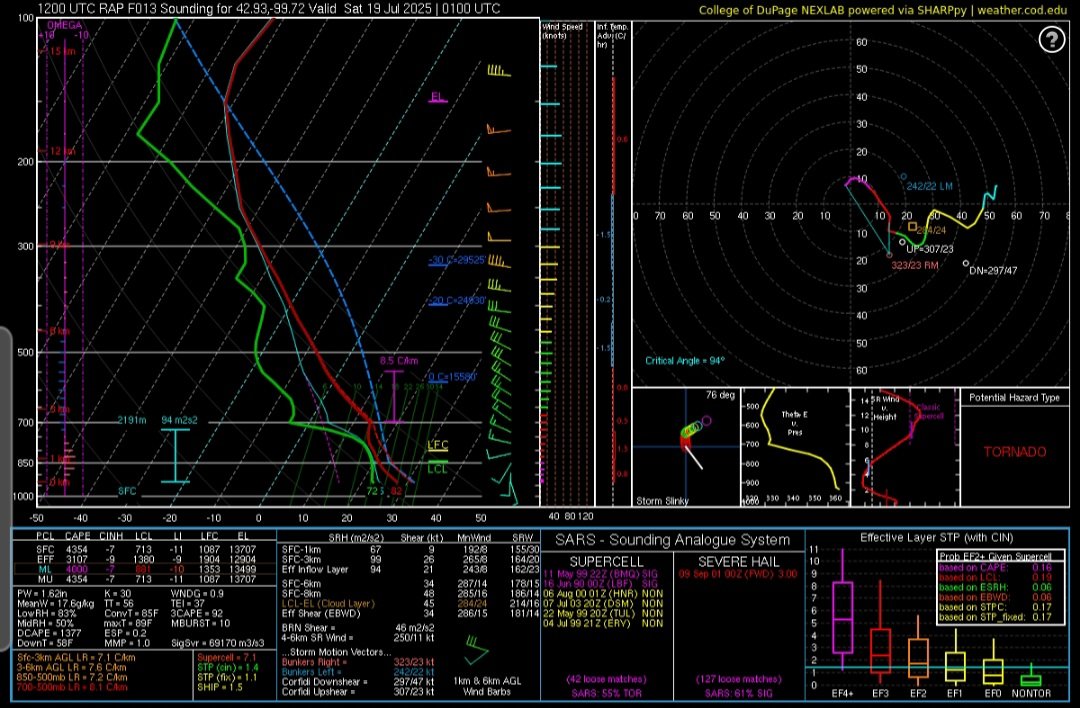This screenshot has width=1080, height=708.
Task: Click '700-500mb LR = 8.1 C/km'
Action: pyautogui.click(x=73, y=687)
